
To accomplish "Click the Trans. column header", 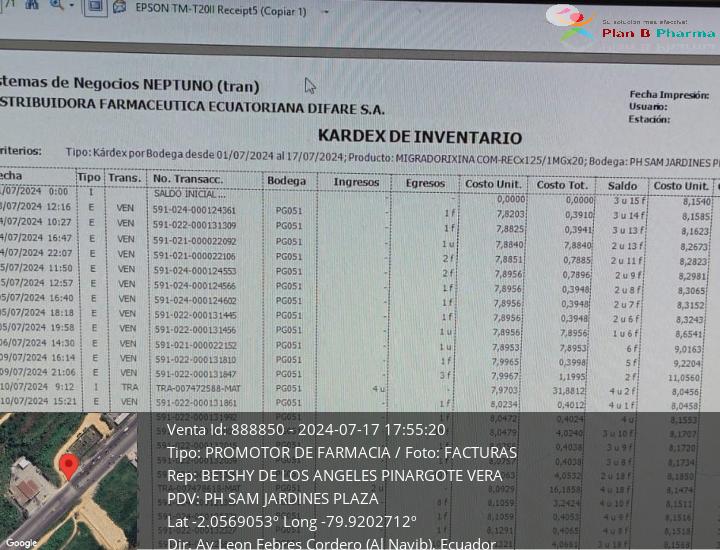I will (125, 178).
